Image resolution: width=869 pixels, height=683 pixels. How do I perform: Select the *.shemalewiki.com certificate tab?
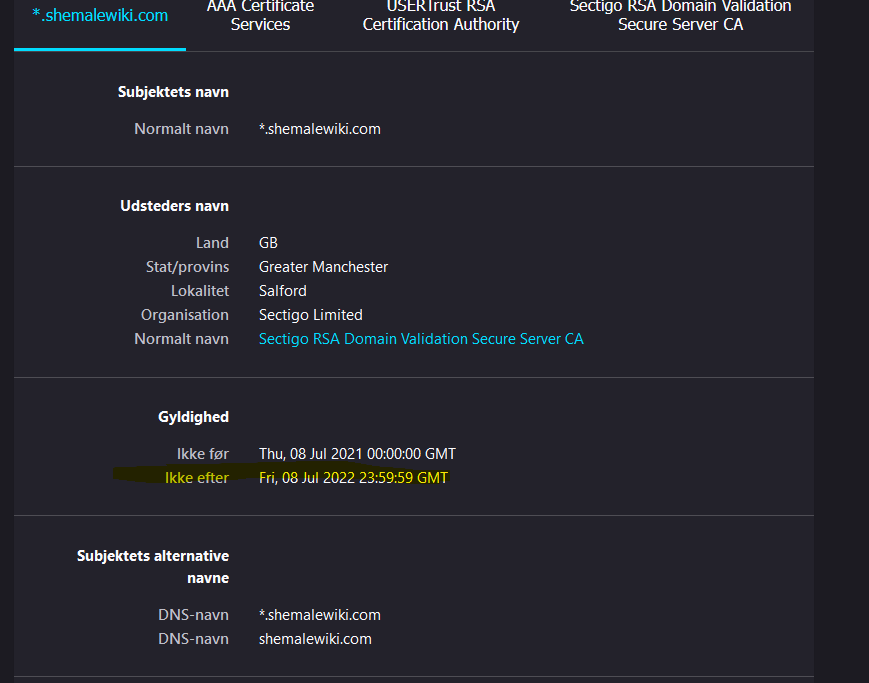tap(100, 16)
